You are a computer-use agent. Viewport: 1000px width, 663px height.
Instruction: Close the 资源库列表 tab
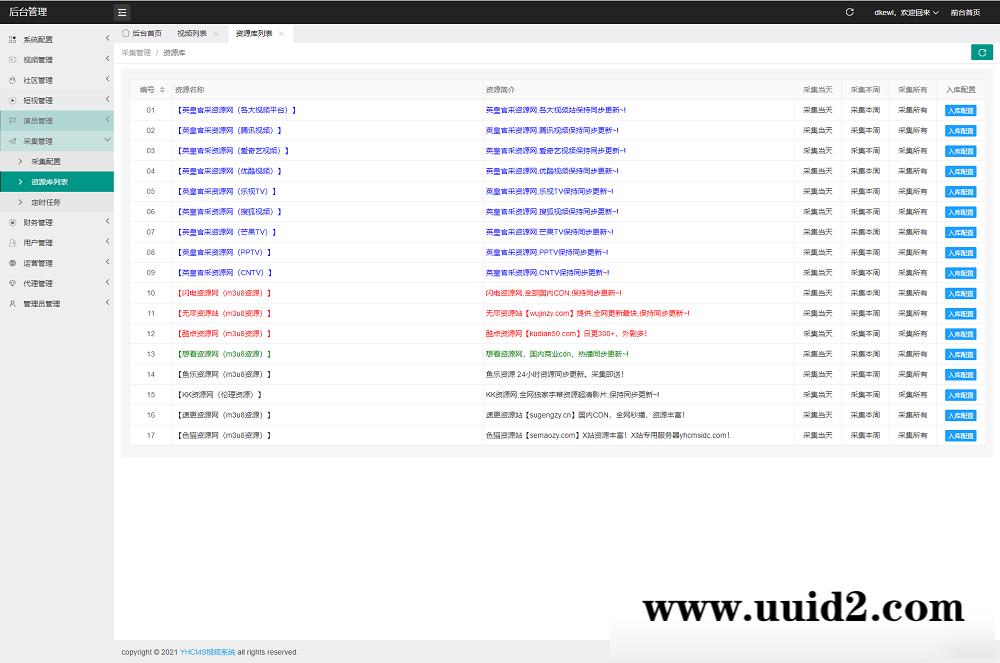282,34
